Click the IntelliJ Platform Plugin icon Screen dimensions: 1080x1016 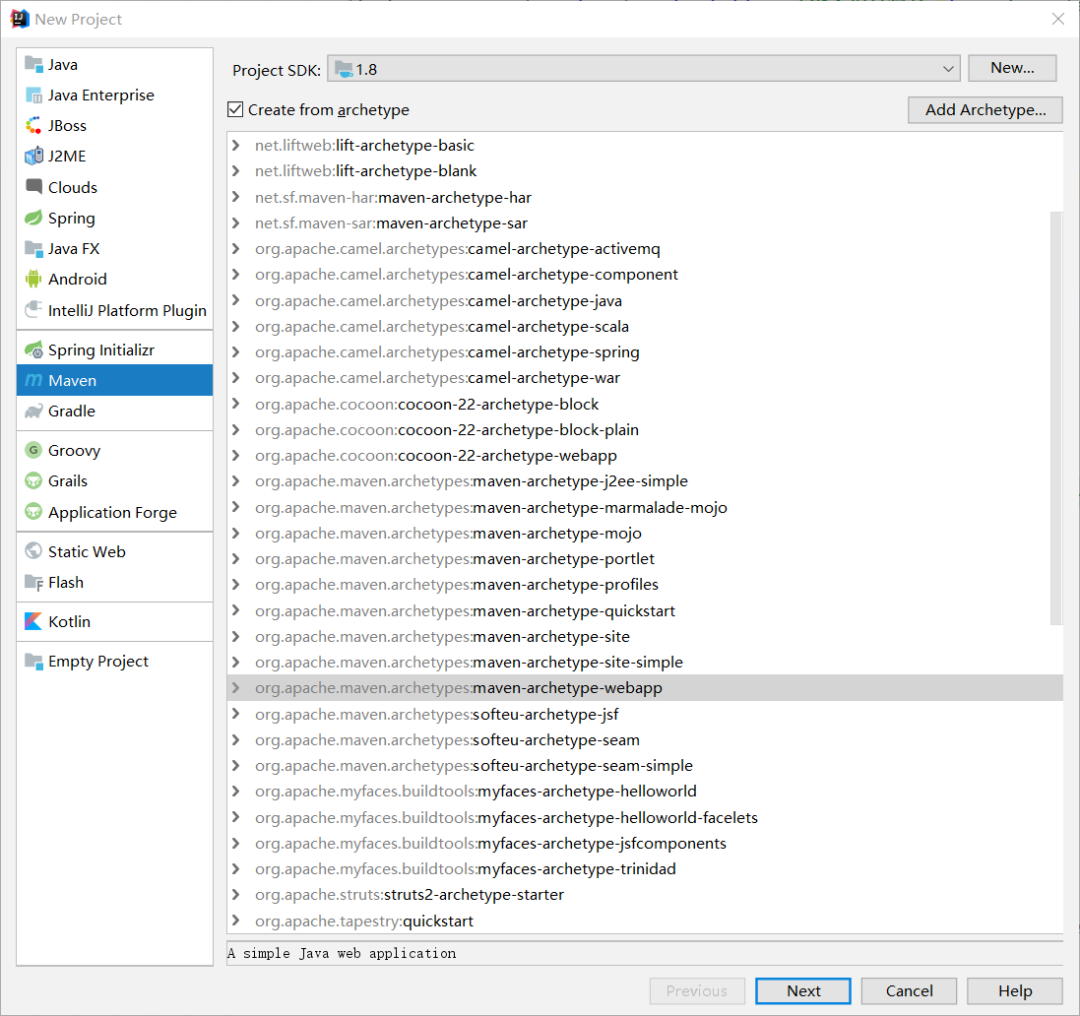click(x=33, y=310)
